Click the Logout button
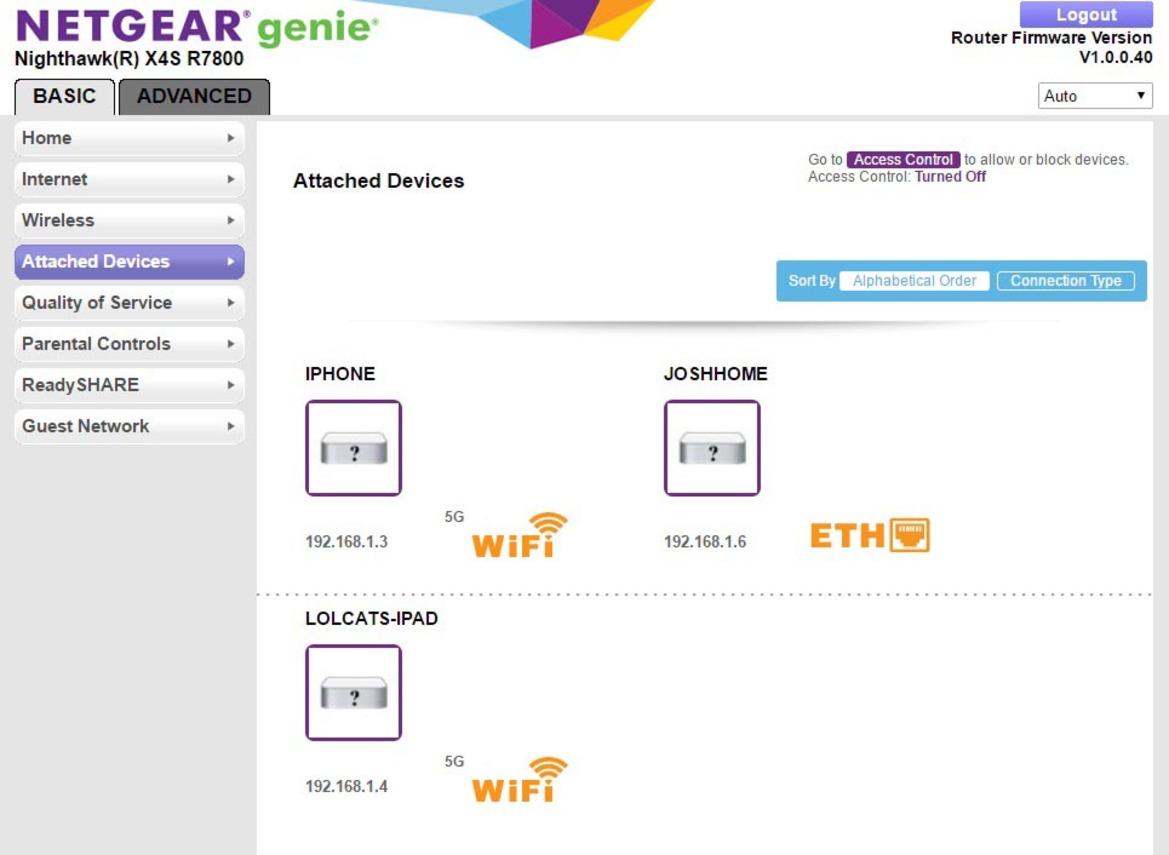Image resolution: width=1169 pixels, height=855 pixels. pos(1086,14)
